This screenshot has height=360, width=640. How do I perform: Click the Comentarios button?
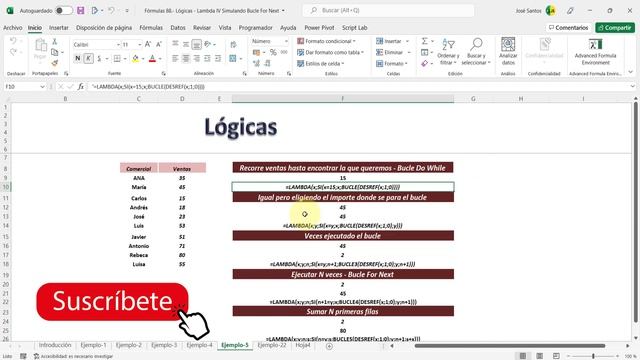(569, 28)
